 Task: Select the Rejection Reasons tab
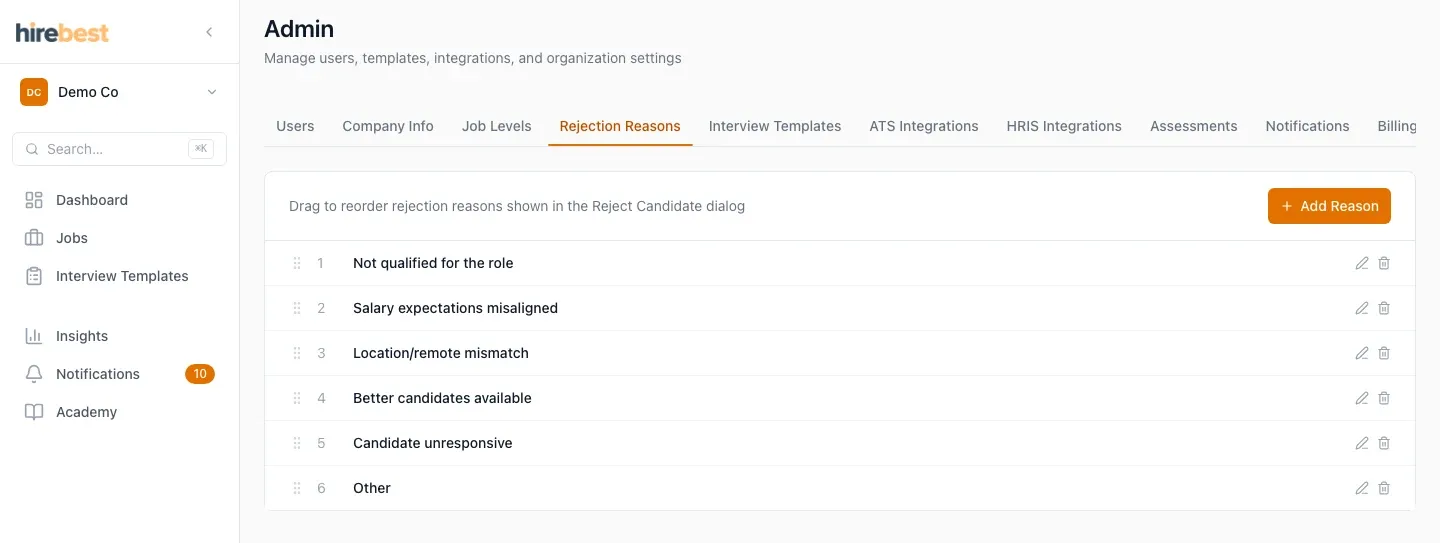(x=620, y=126)
